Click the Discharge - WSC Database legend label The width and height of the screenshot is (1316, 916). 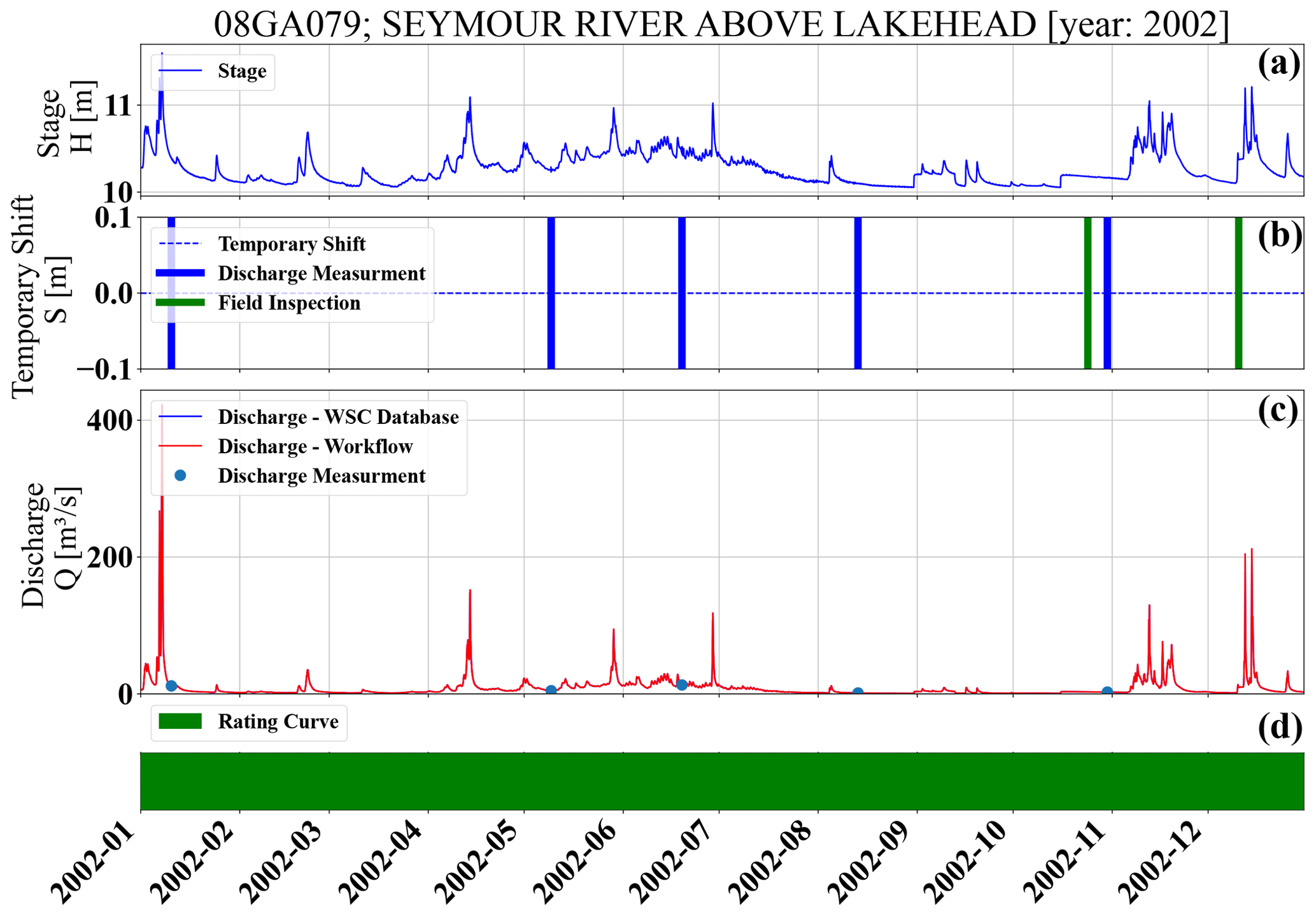pyautogui.click(x=338, y=418)
